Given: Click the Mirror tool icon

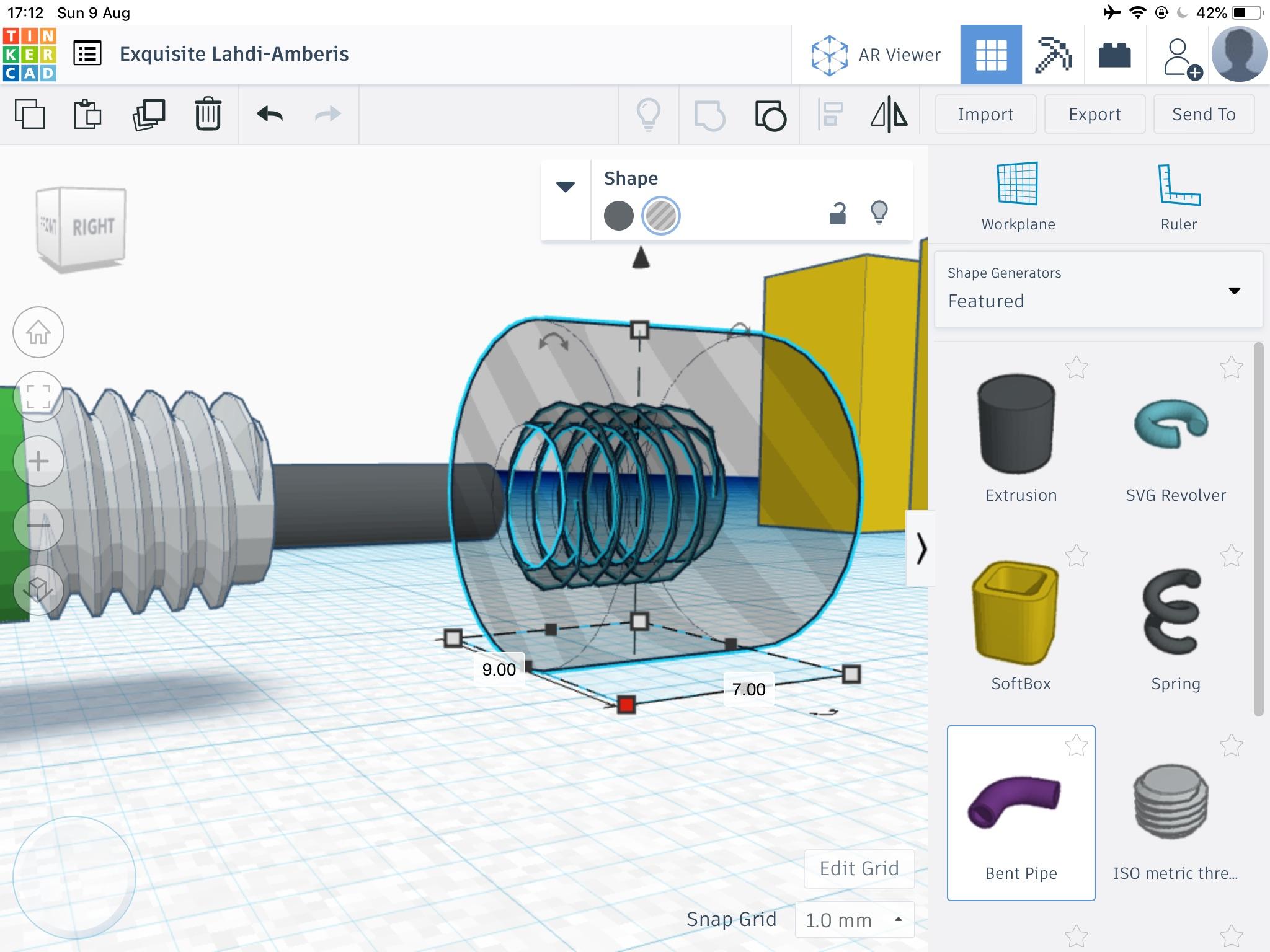Looking at the screenshot, I should pos(889,115).
